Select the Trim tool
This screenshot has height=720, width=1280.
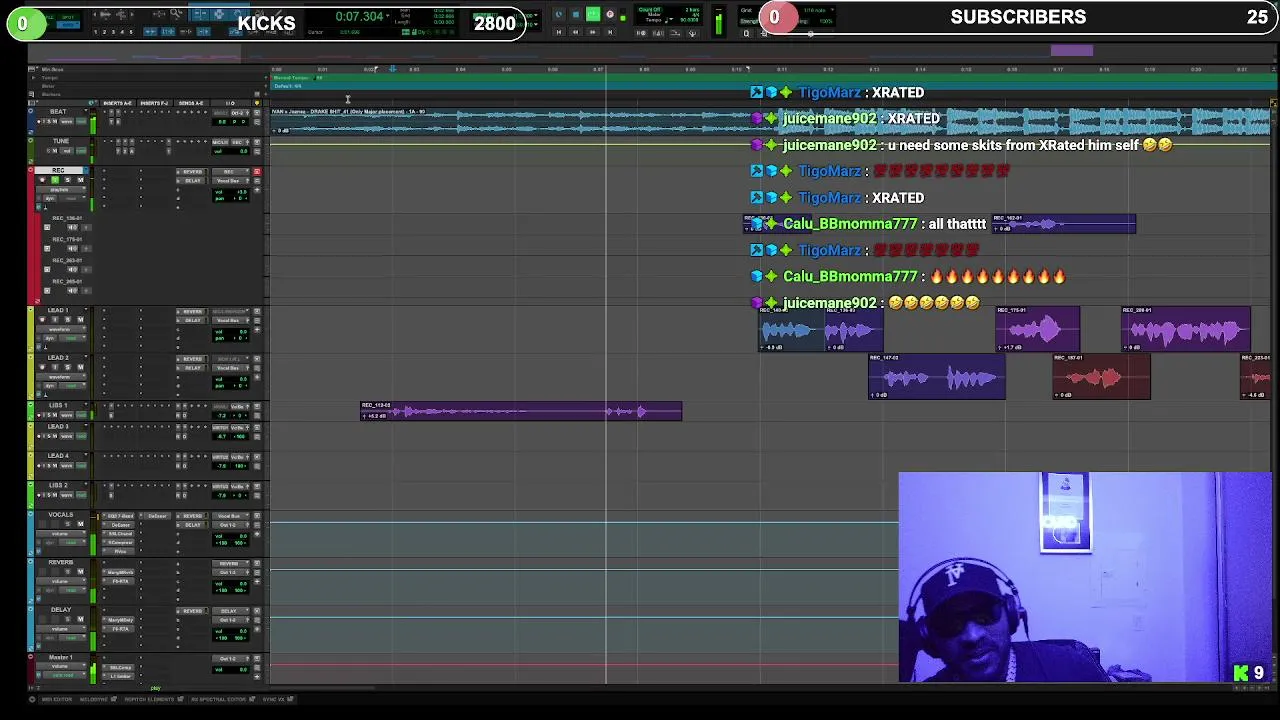point(200,14)
